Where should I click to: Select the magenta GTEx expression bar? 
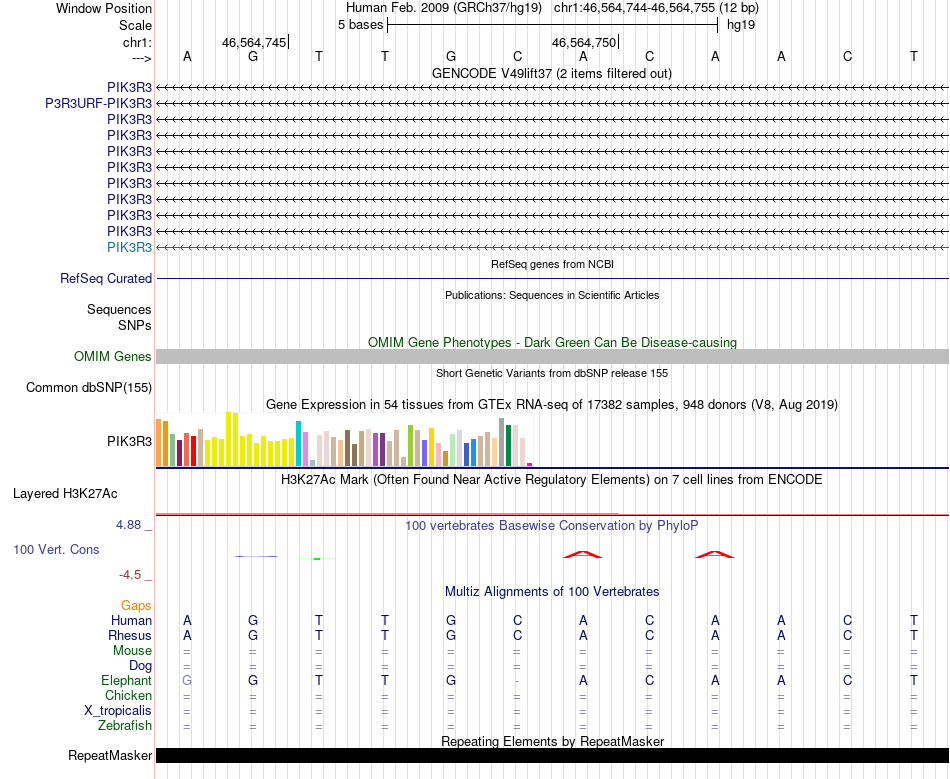pyautogui.click(x=530, y=465)
